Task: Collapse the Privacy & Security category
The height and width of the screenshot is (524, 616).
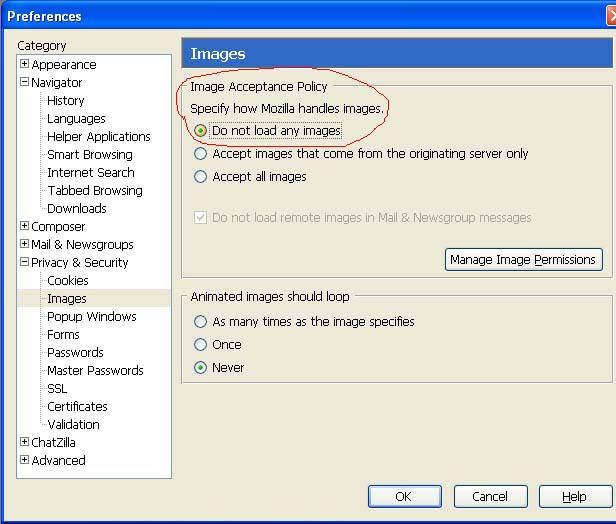Action: 24,263
